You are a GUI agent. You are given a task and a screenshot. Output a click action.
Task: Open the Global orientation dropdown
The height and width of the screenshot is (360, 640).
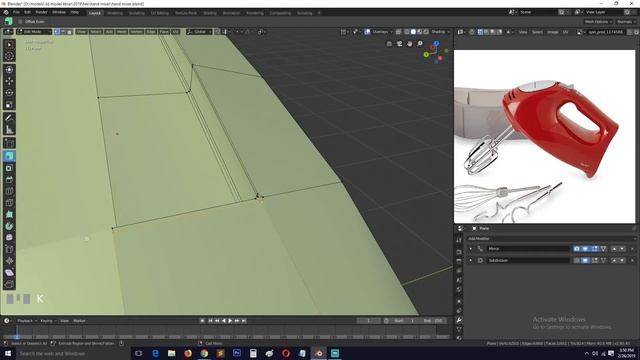tap(199, 31)
